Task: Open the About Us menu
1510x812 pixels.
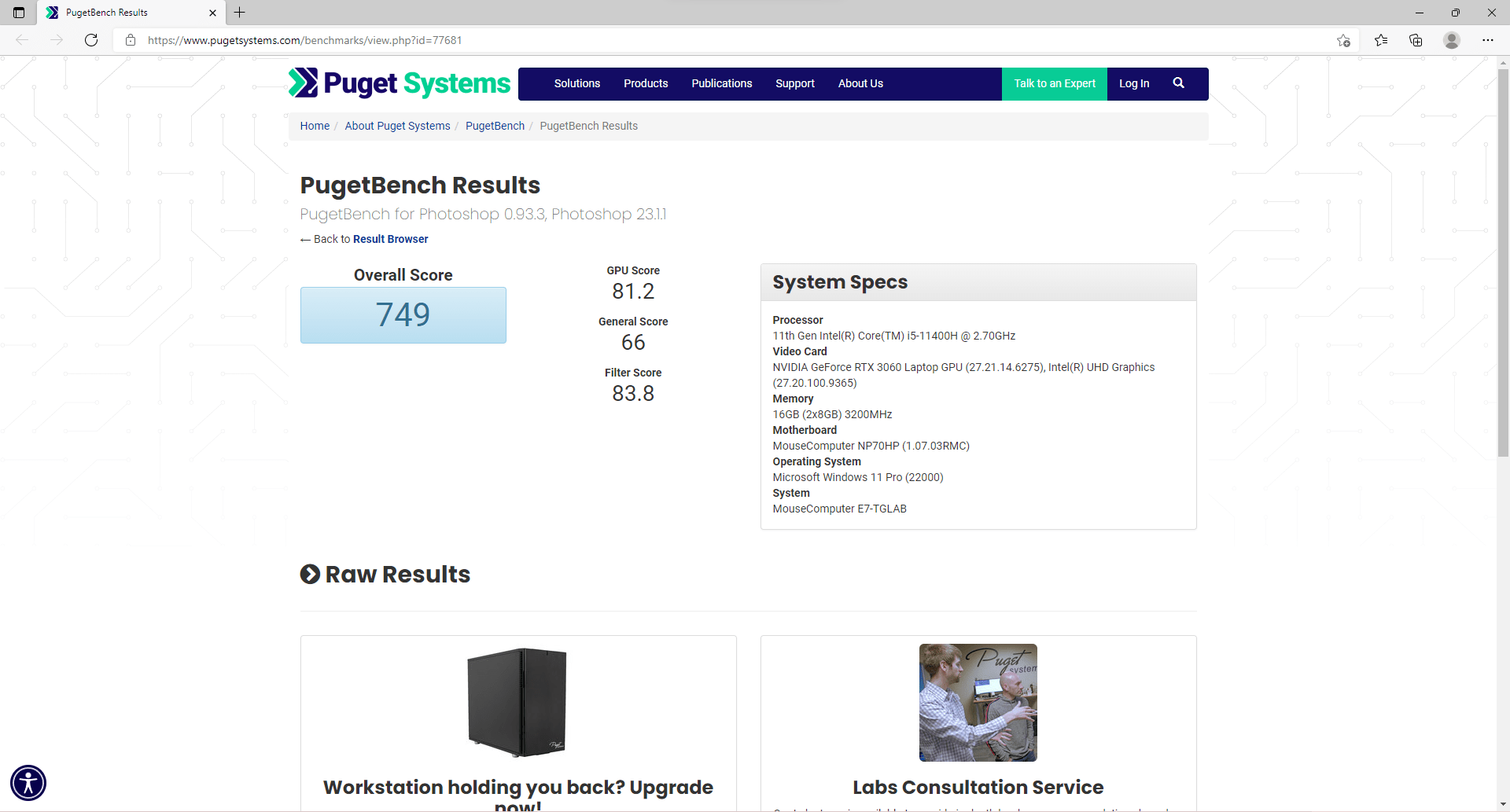Action: [x=860, y=83]
